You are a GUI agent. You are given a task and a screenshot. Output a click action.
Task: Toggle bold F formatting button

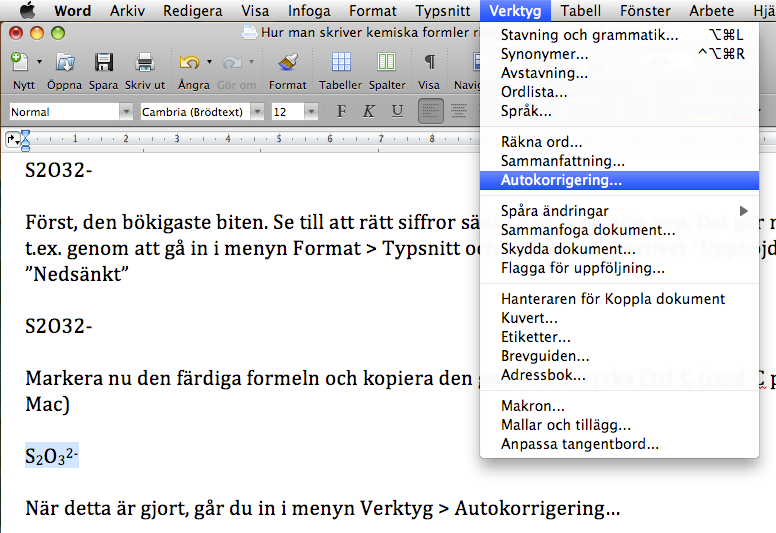[342, 111]
